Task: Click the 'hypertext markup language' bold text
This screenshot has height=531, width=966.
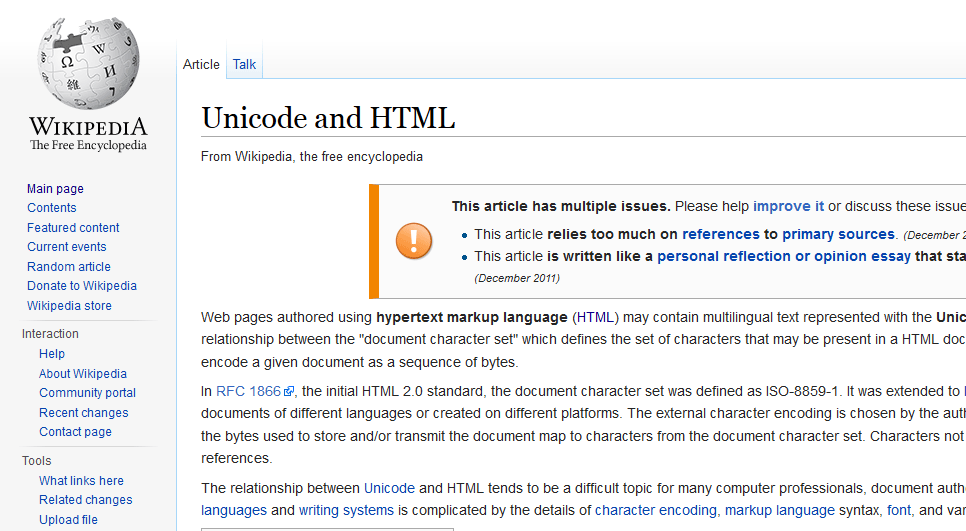Action: coord(472,317)
